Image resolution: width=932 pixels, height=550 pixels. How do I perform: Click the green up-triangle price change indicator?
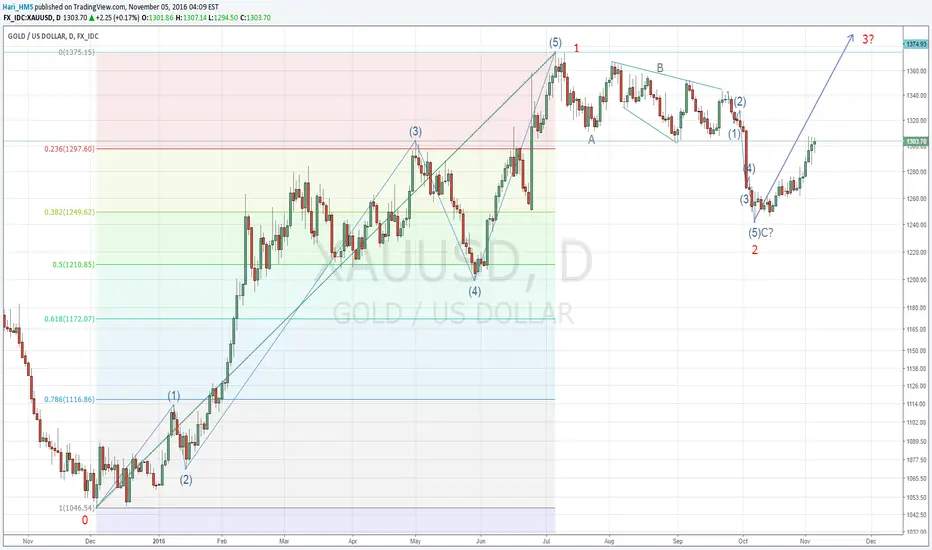click(x=91, y=18)
